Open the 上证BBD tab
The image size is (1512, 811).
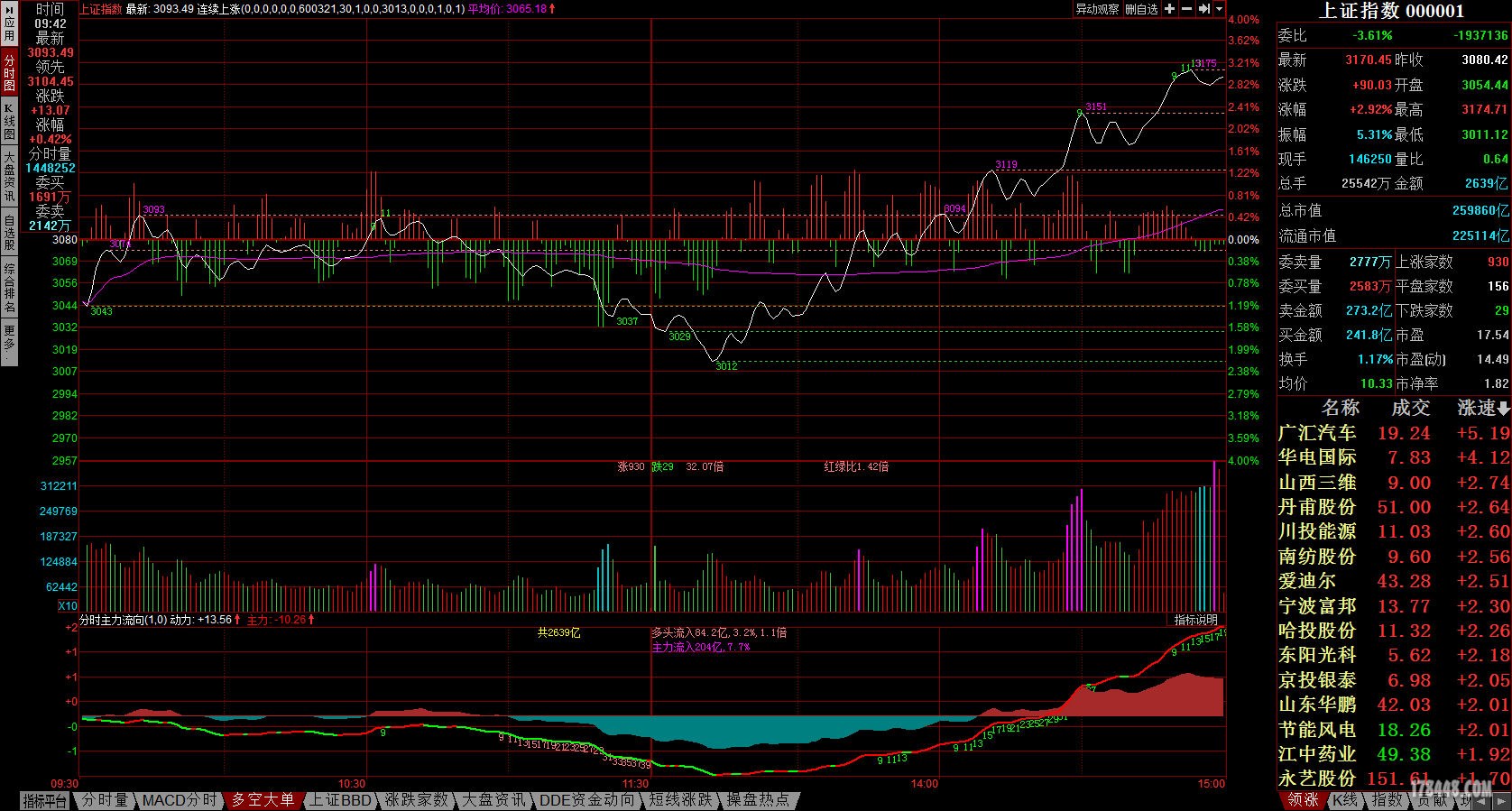pyautogui.click(x=339, y=800)
